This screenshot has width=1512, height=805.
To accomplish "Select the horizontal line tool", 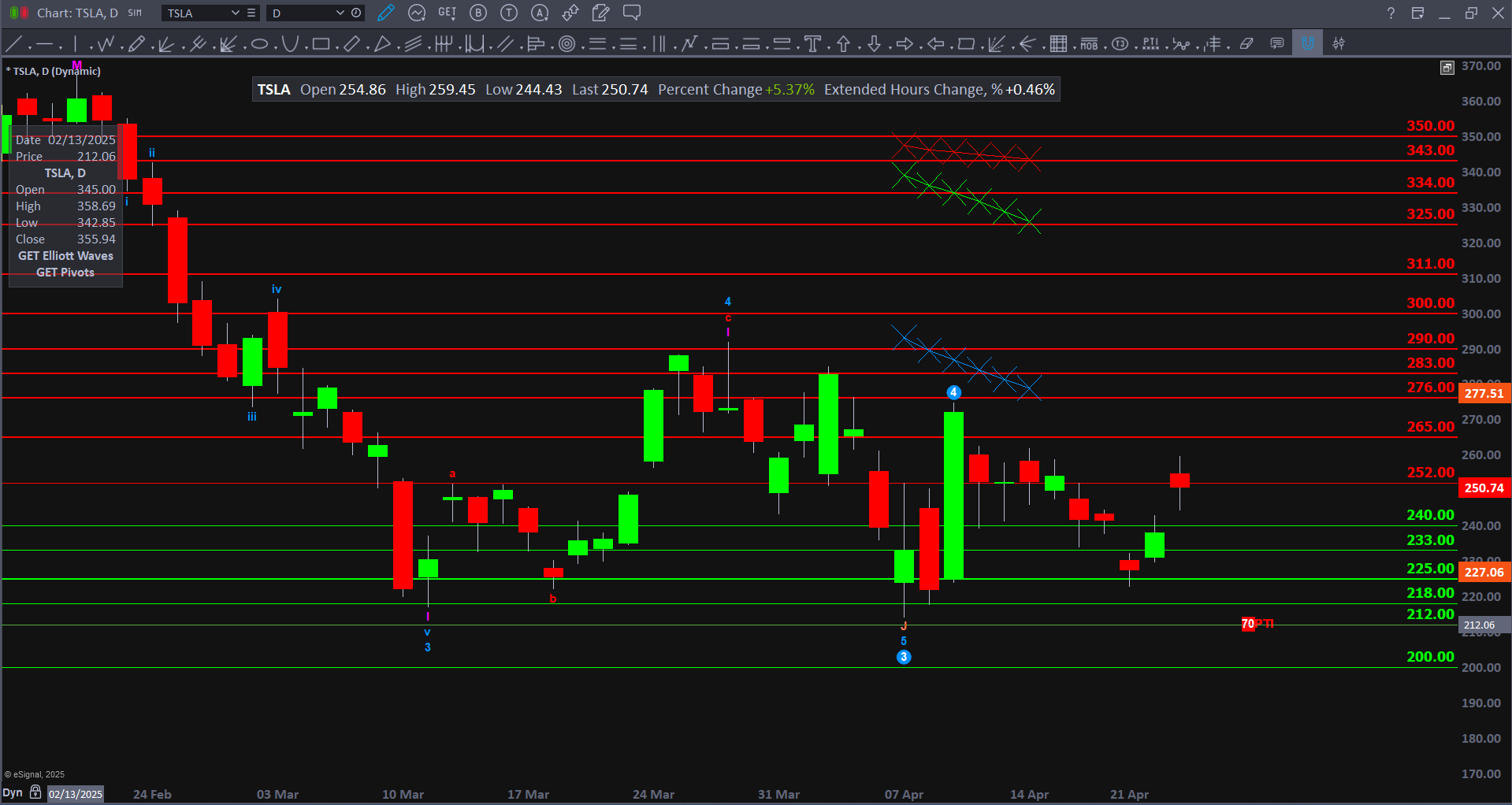I will pos(44,44).
